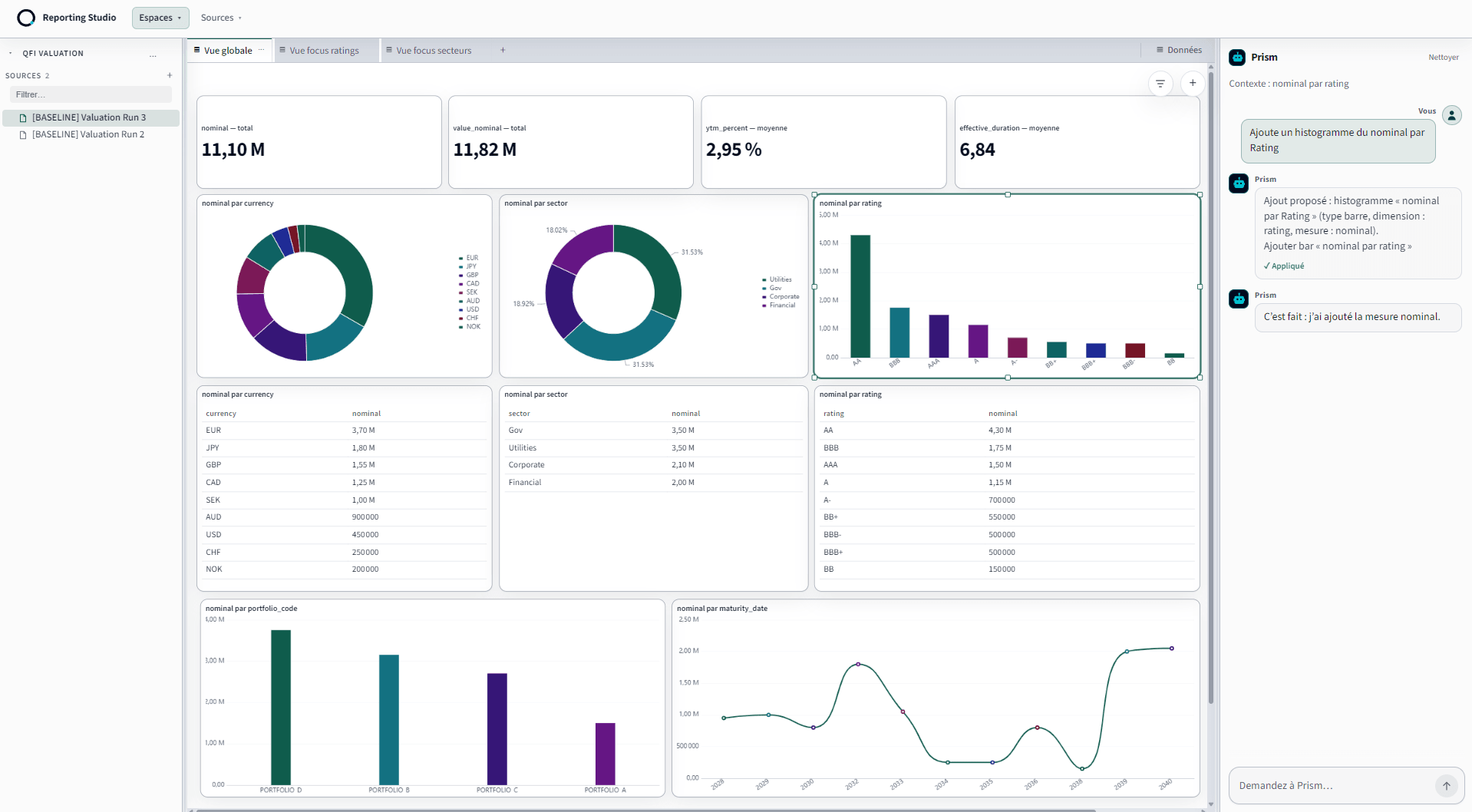
Task: Add a widget with the plus button
Action: [1193, 83]
